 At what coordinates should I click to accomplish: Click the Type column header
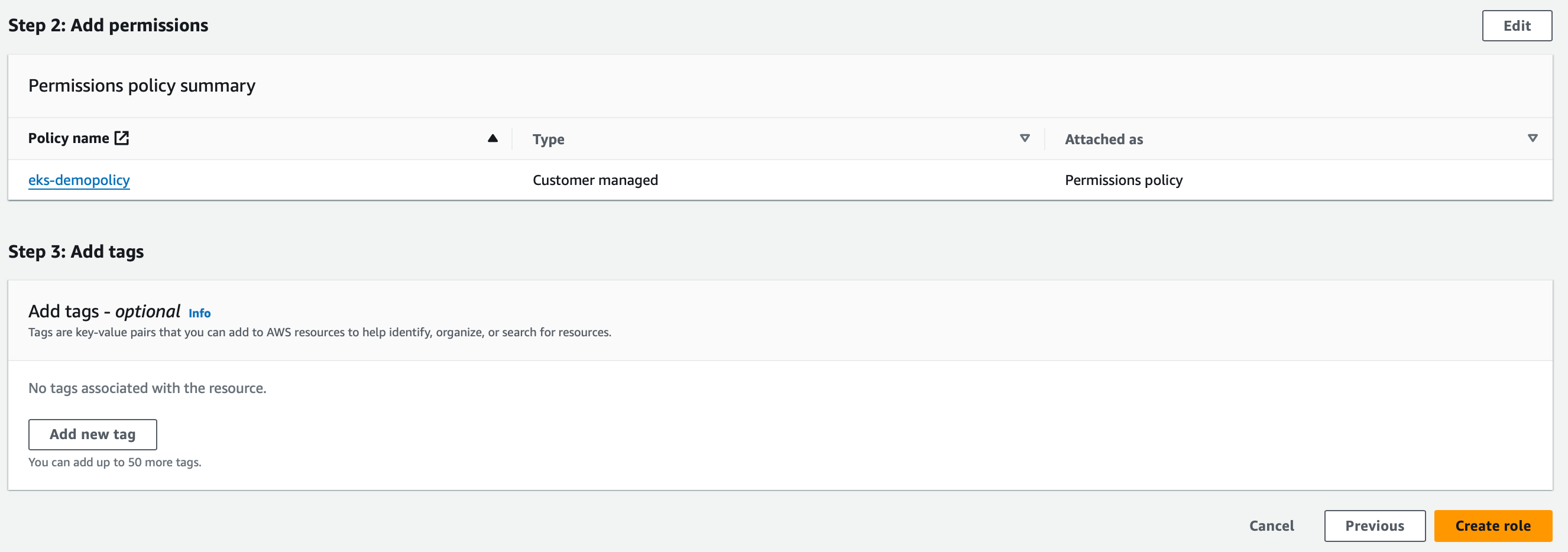click(549, 139)
